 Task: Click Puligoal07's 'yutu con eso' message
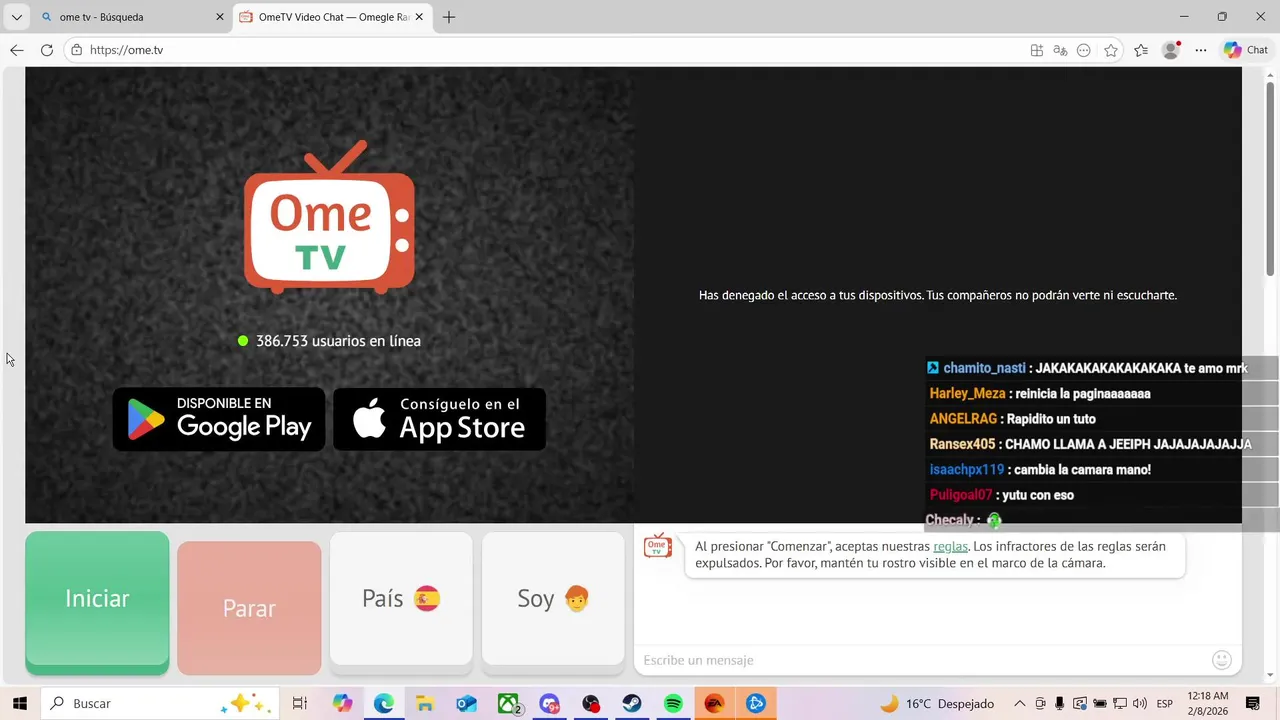tap(1002, 495)
